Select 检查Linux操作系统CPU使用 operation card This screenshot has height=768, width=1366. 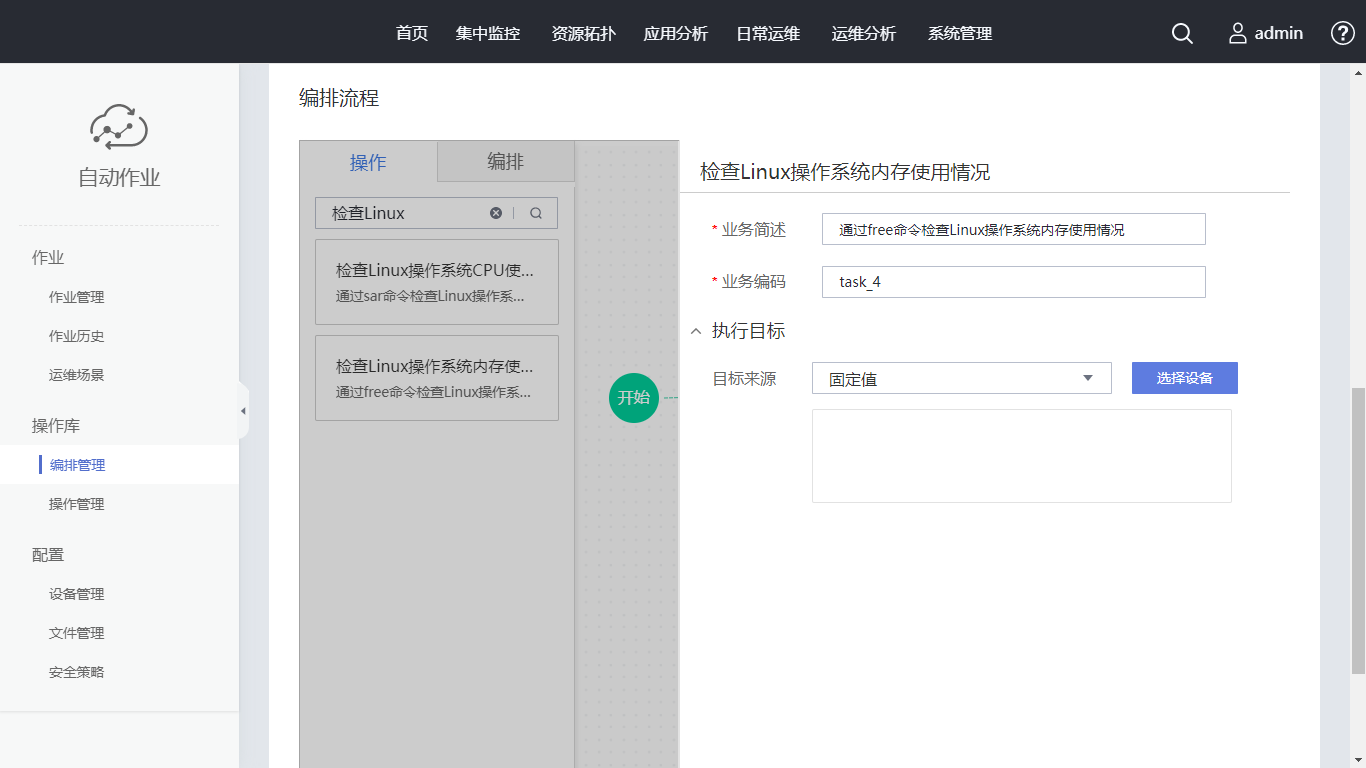click(436, 282)
